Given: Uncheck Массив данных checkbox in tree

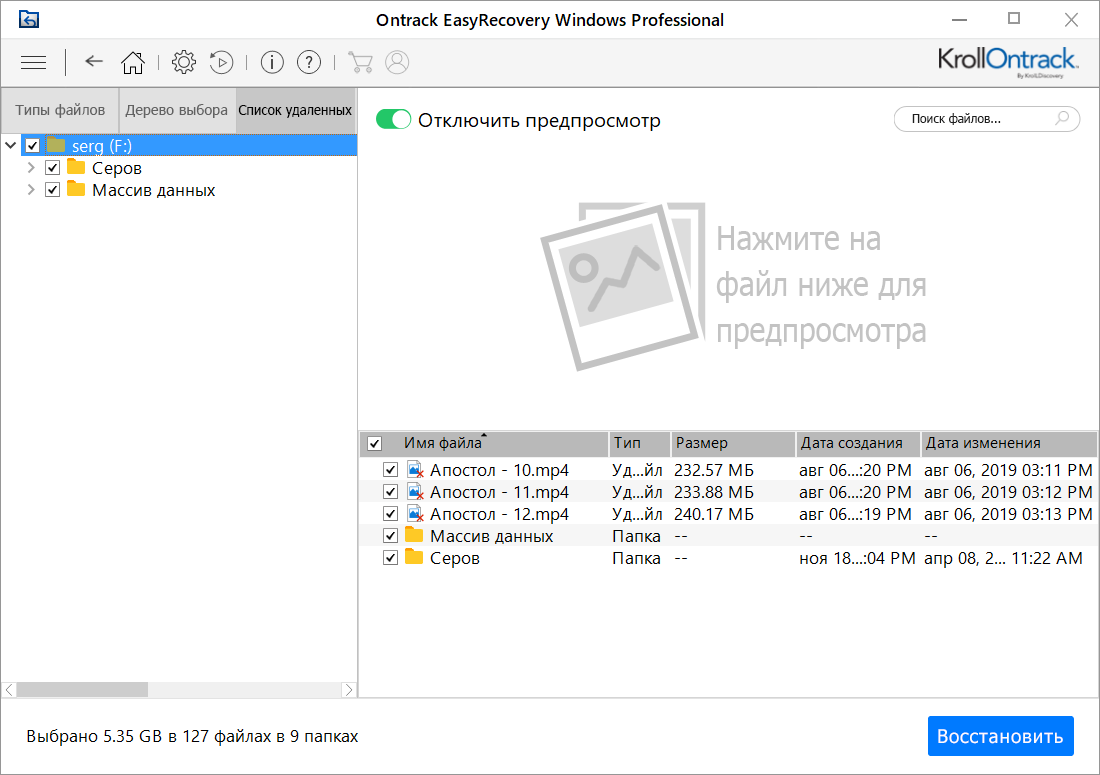Looking at the screenshot, I should click(x=53, y=190).
